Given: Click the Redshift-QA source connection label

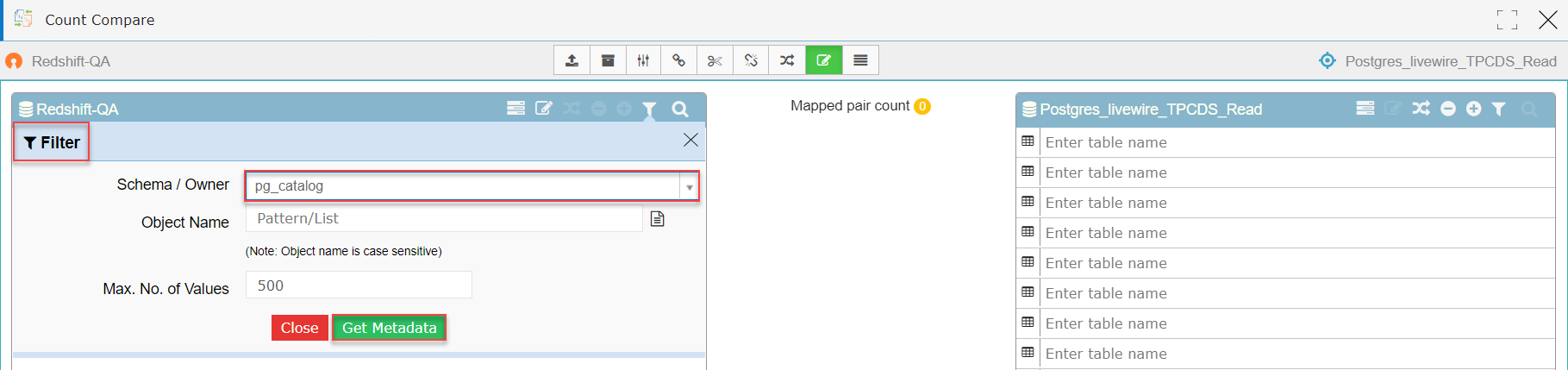Looking at the screenshot, I should [71, 61].
